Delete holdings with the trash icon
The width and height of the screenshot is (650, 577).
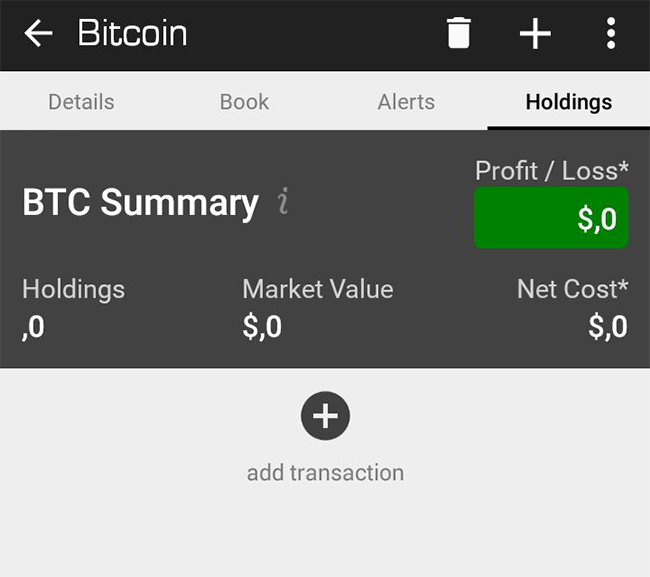click(458, 33)
